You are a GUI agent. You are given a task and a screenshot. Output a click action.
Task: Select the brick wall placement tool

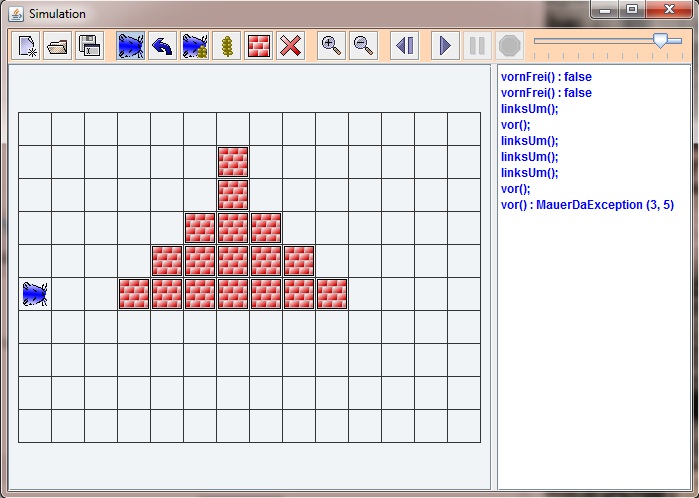(x=259, y=45)
